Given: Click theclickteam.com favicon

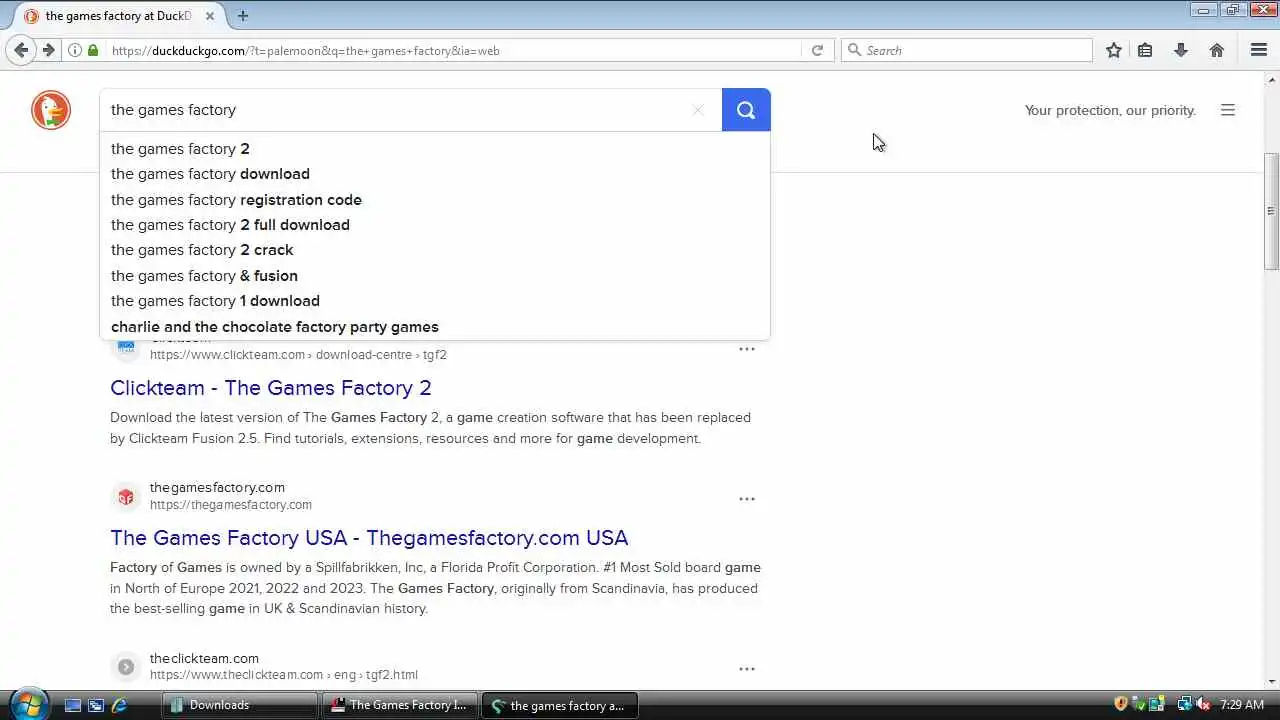Looking at the screenshot, I should 126,666.
